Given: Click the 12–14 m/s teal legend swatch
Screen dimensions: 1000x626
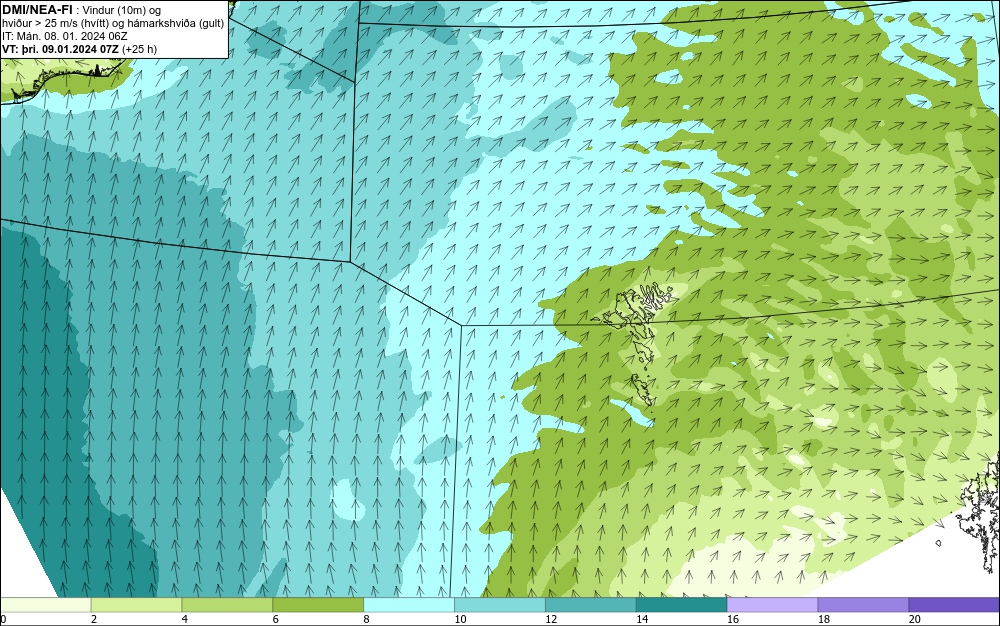Looking at the screenshot, I should click(591, 604).
